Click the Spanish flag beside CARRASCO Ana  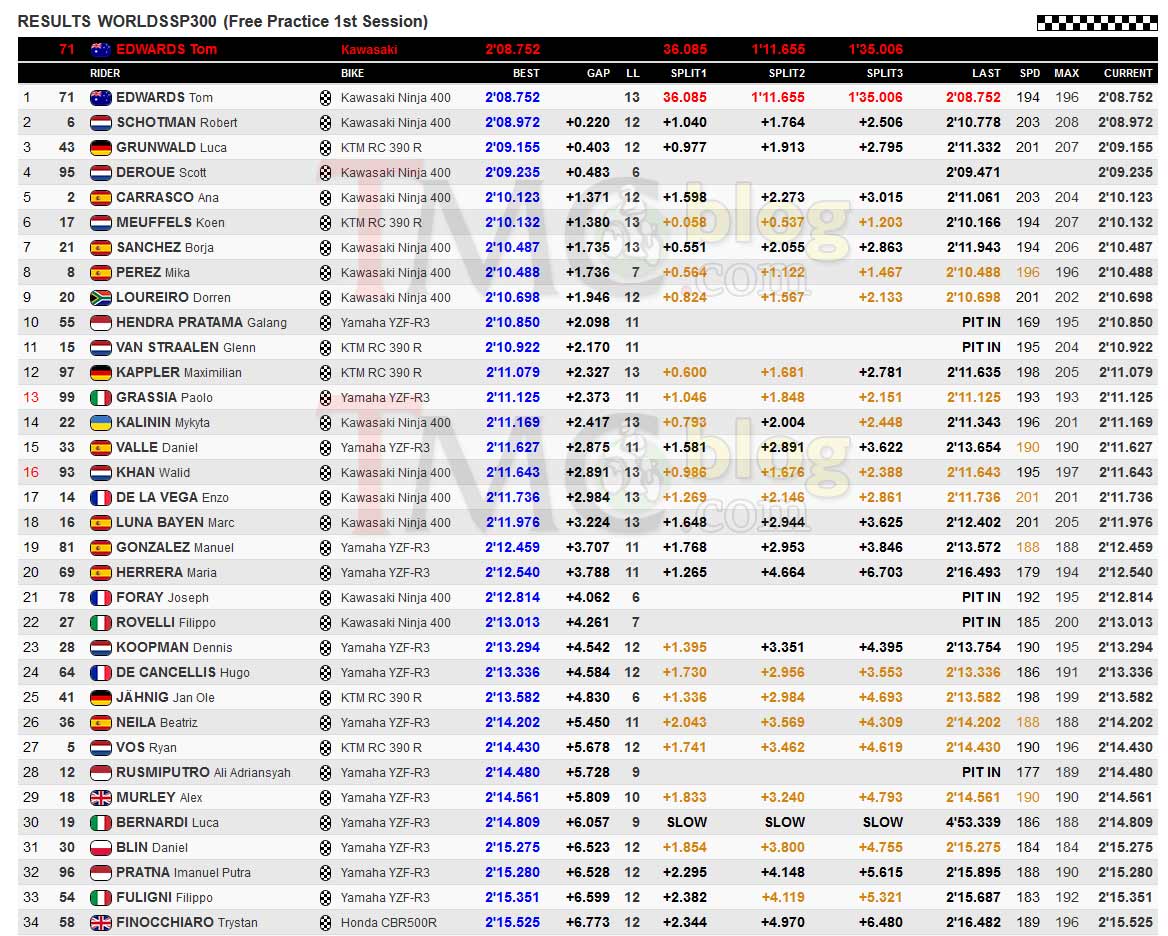(101, 197)
